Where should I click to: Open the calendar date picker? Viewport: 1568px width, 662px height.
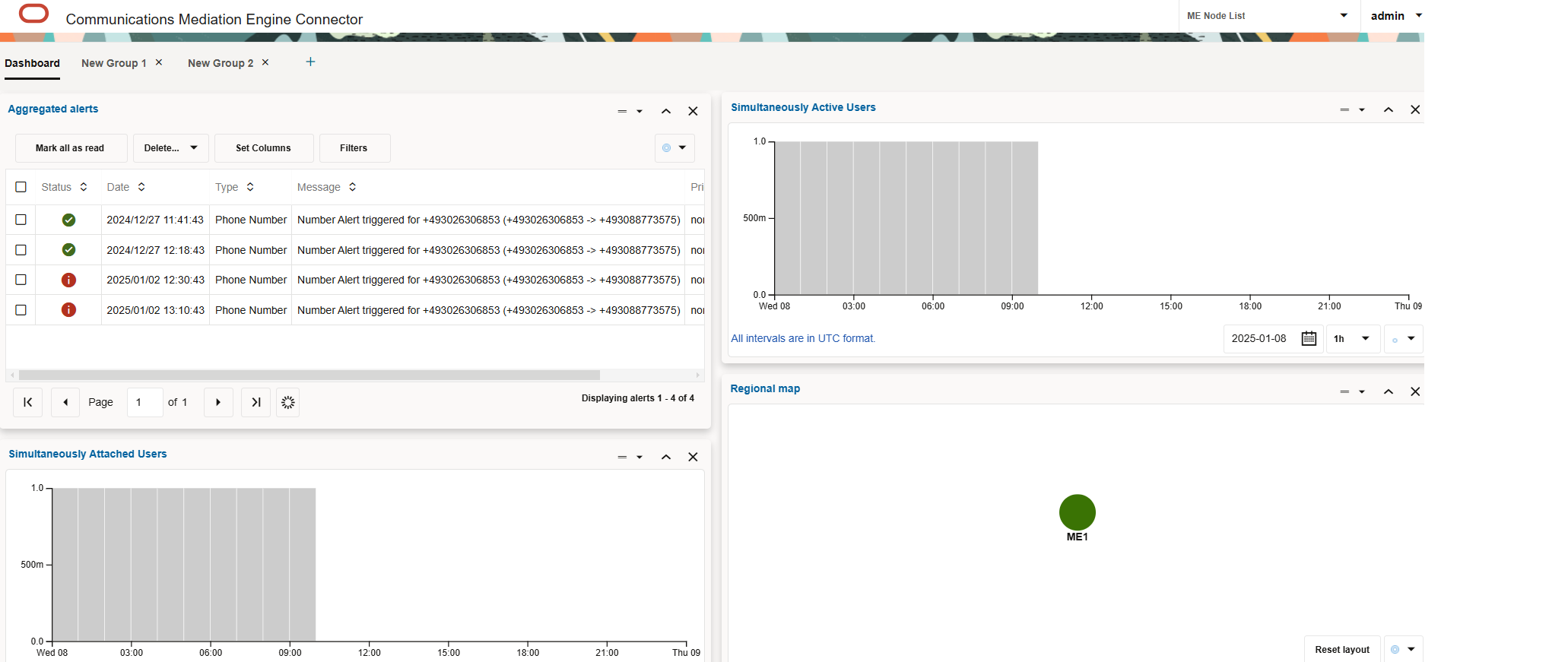[1309, 338]
